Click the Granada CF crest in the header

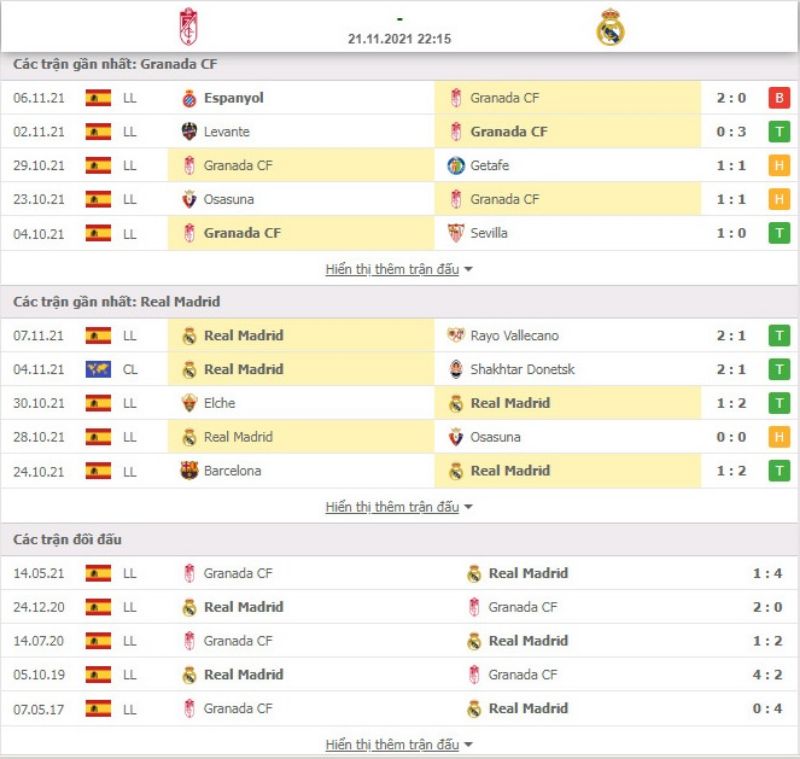pyautogui.click(x=189, y=27)
